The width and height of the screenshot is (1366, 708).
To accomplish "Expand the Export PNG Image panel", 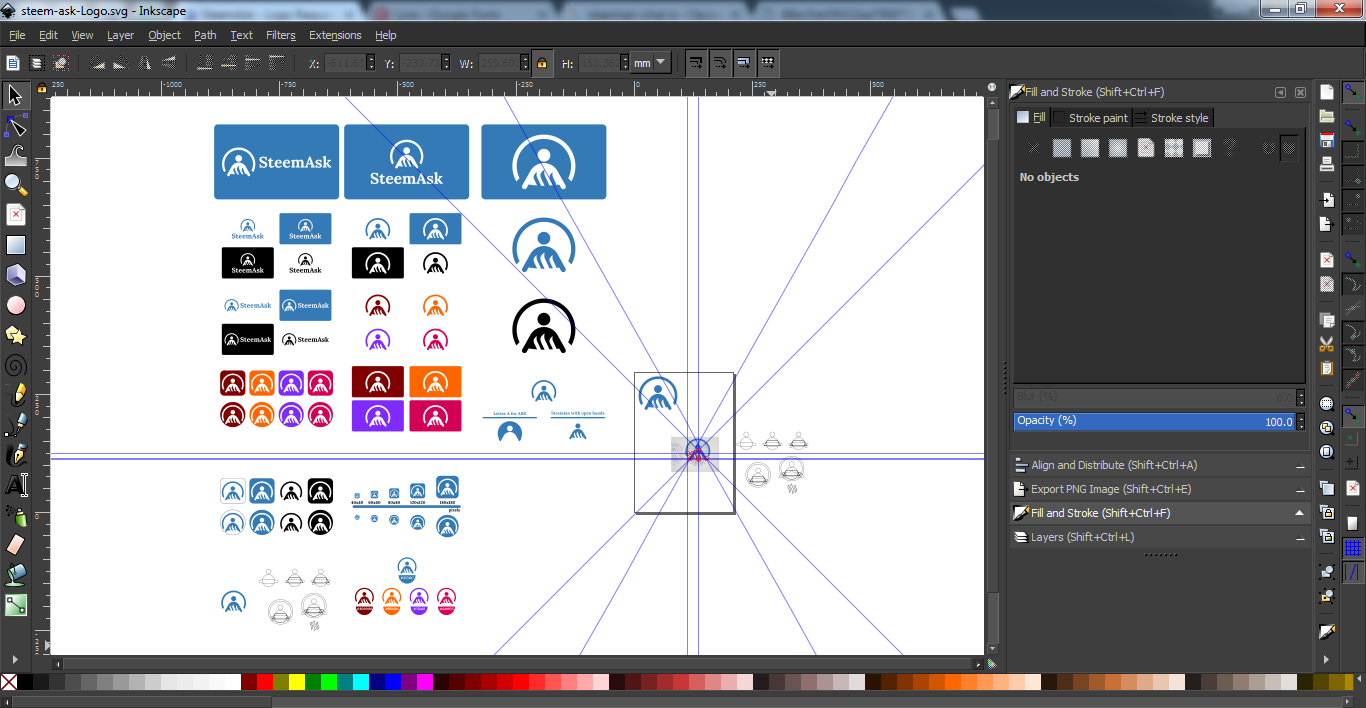I will click(1159, 489).
